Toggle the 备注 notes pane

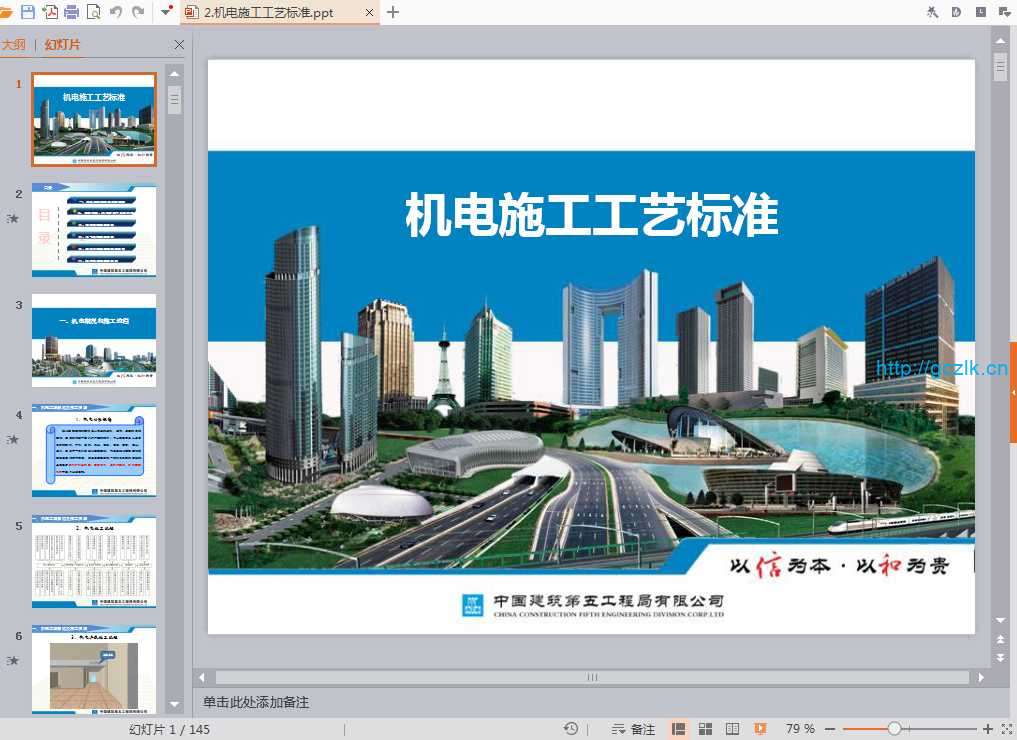(x=633, y=729)
